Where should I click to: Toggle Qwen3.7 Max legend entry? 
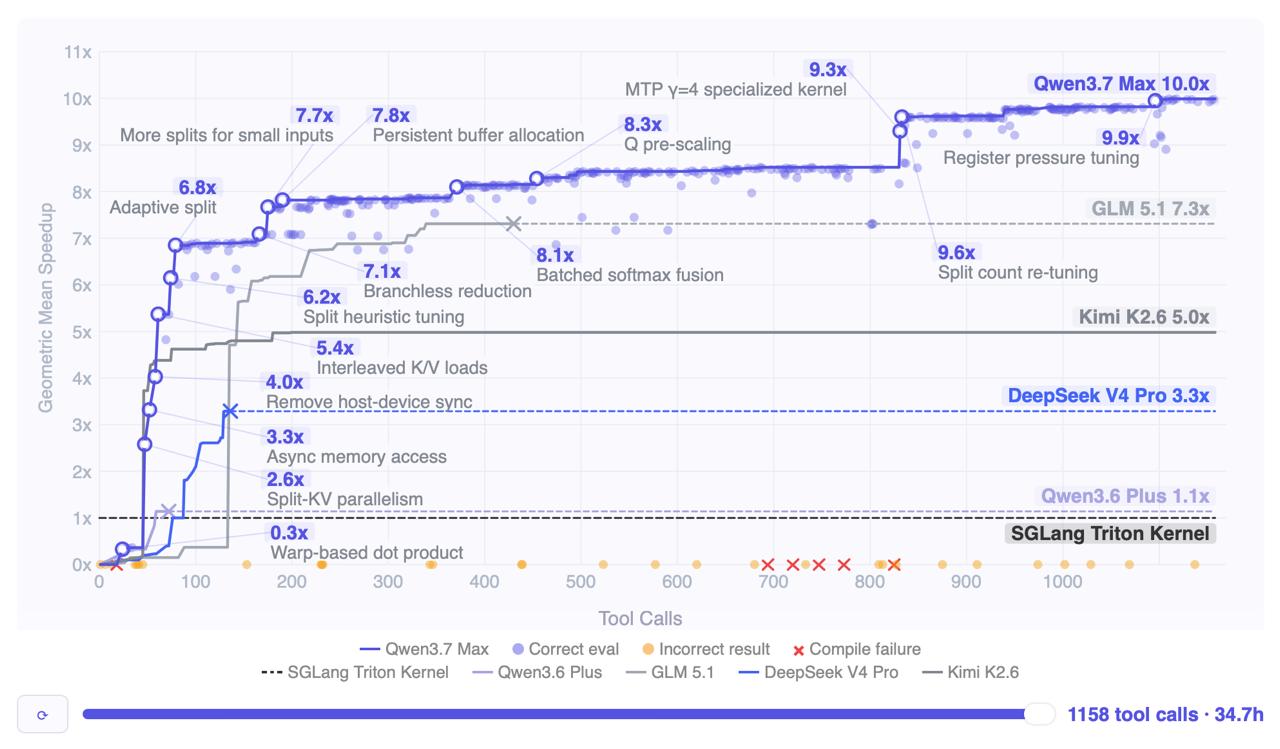(424, 649)
